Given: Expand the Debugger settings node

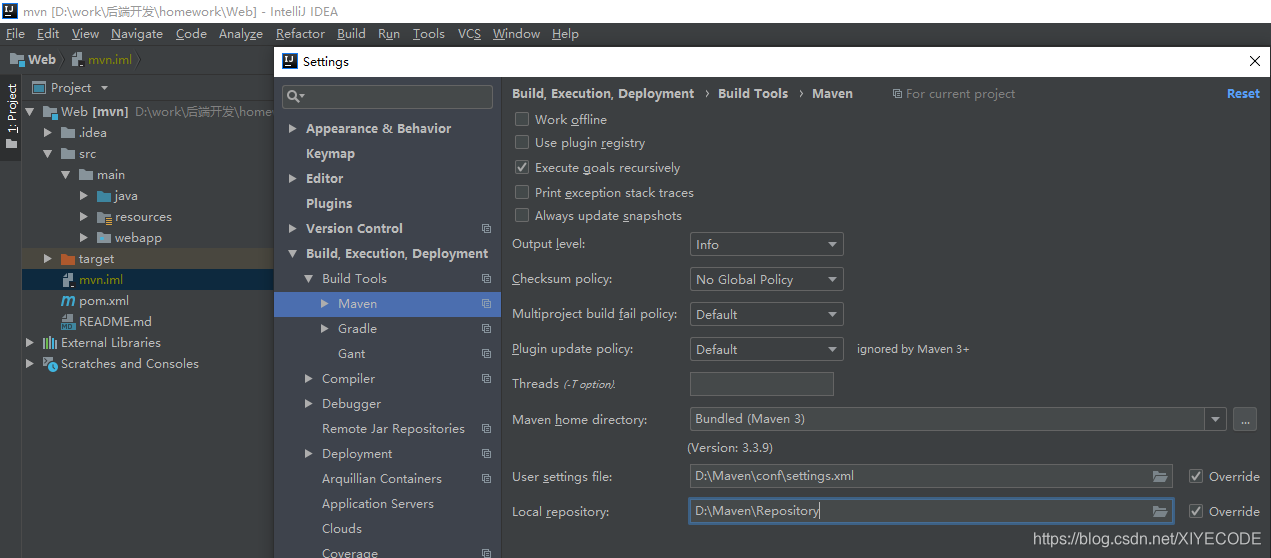Looking at the screenshot, I should tap(309, 404).
